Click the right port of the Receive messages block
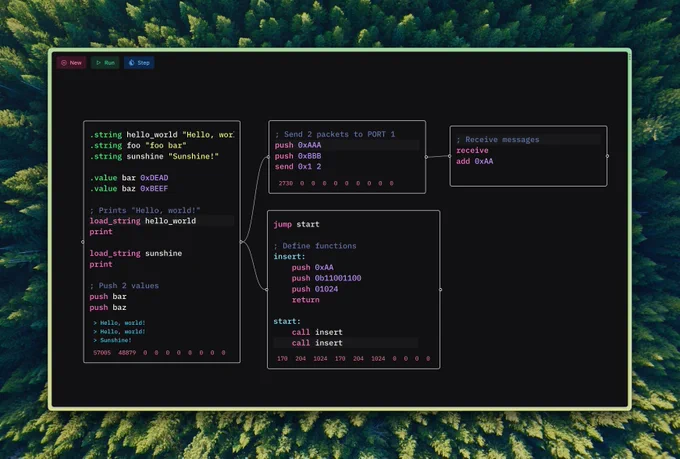 coord(608,156)
